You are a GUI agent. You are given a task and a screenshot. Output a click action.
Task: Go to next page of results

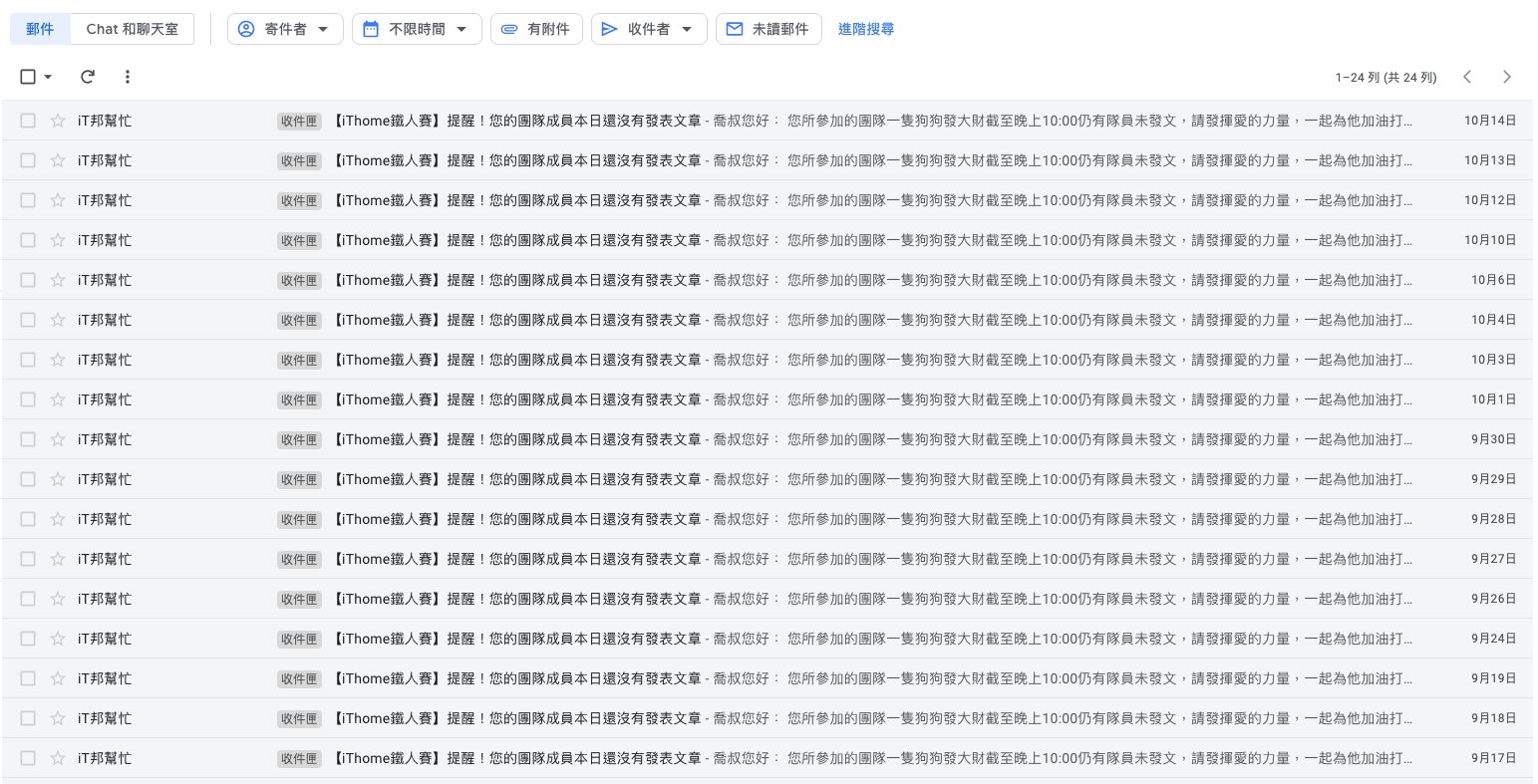point(1506,77)
